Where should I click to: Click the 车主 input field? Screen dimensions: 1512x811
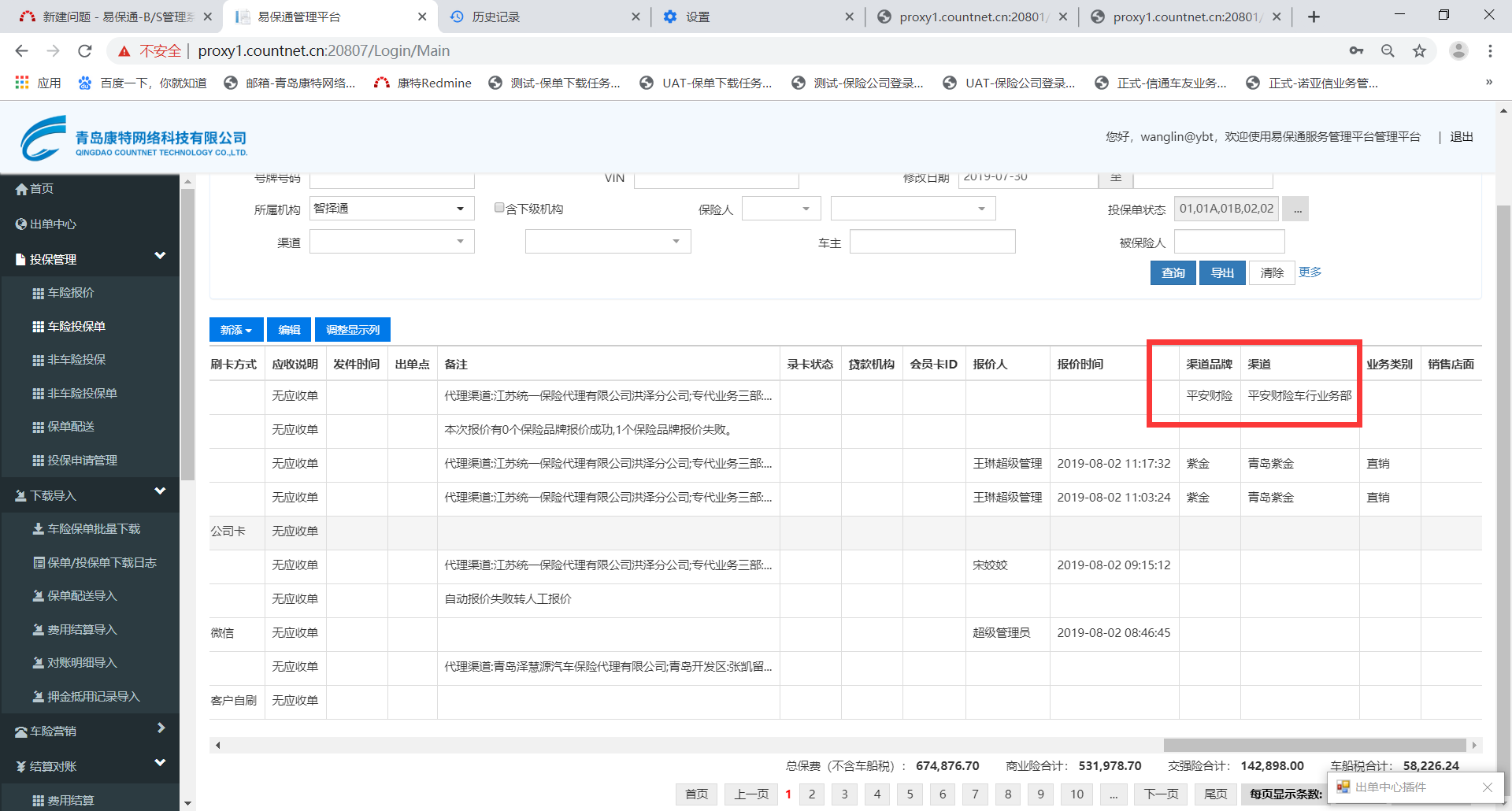tap(932, 243)
